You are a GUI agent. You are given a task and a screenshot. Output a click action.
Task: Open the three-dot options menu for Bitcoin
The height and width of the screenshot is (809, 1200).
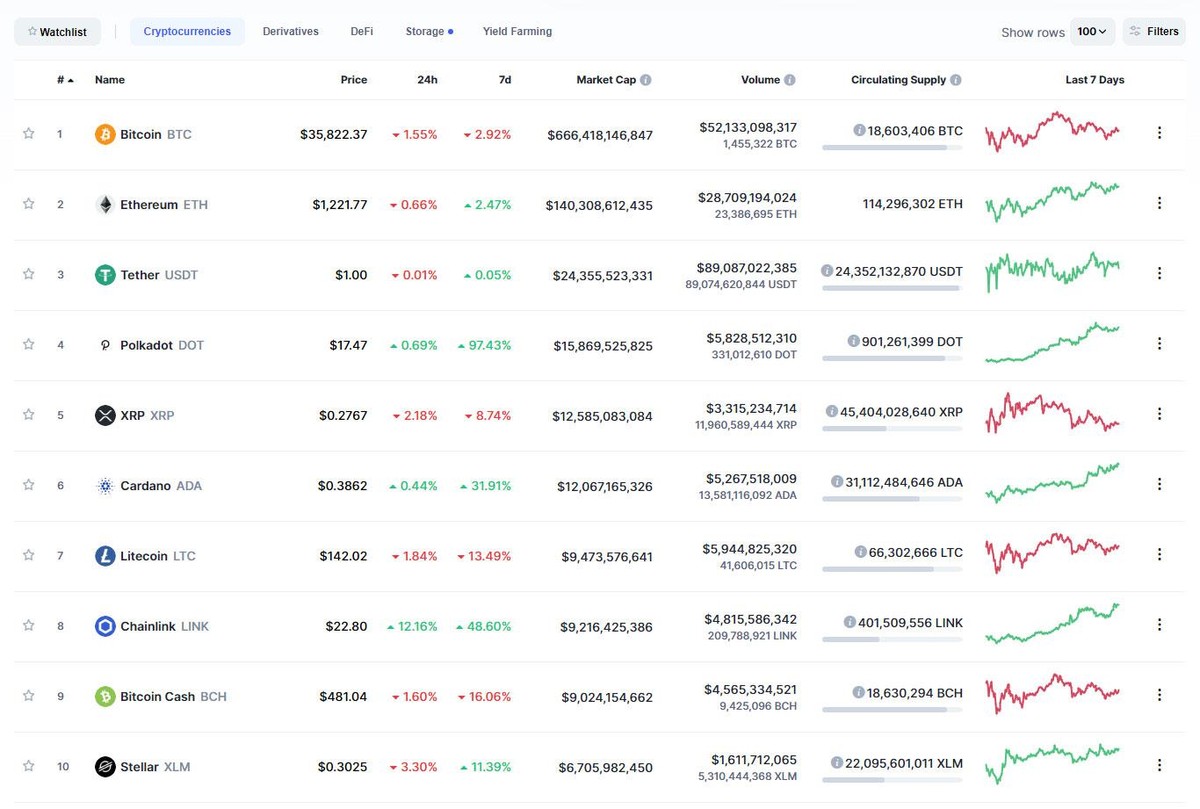[1159, 133]
